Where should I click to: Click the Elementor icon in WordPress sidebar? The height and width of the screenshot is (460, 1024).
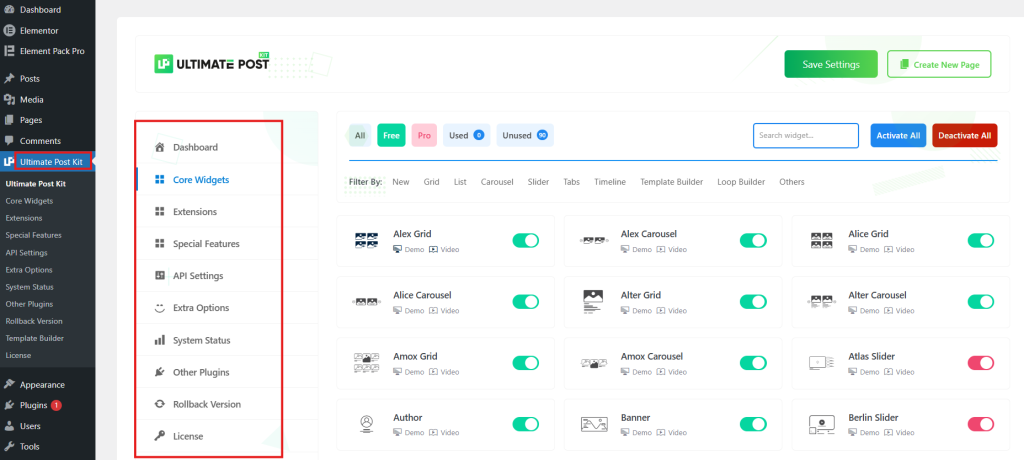click(x=9, y=31)
